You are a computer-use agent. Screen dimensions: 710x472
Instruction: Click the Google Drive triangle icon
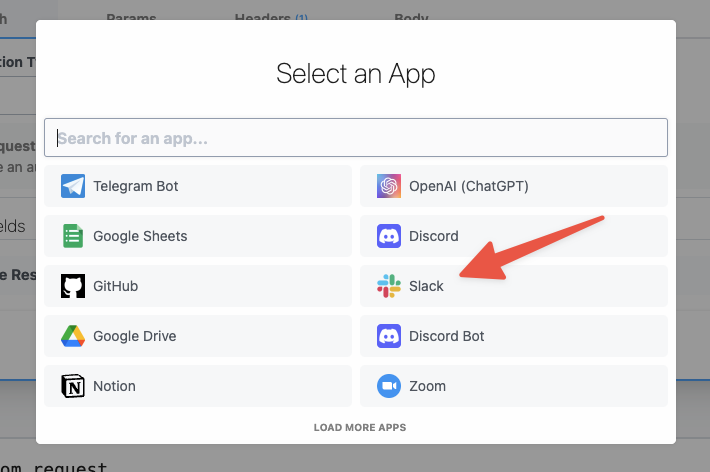73,336
